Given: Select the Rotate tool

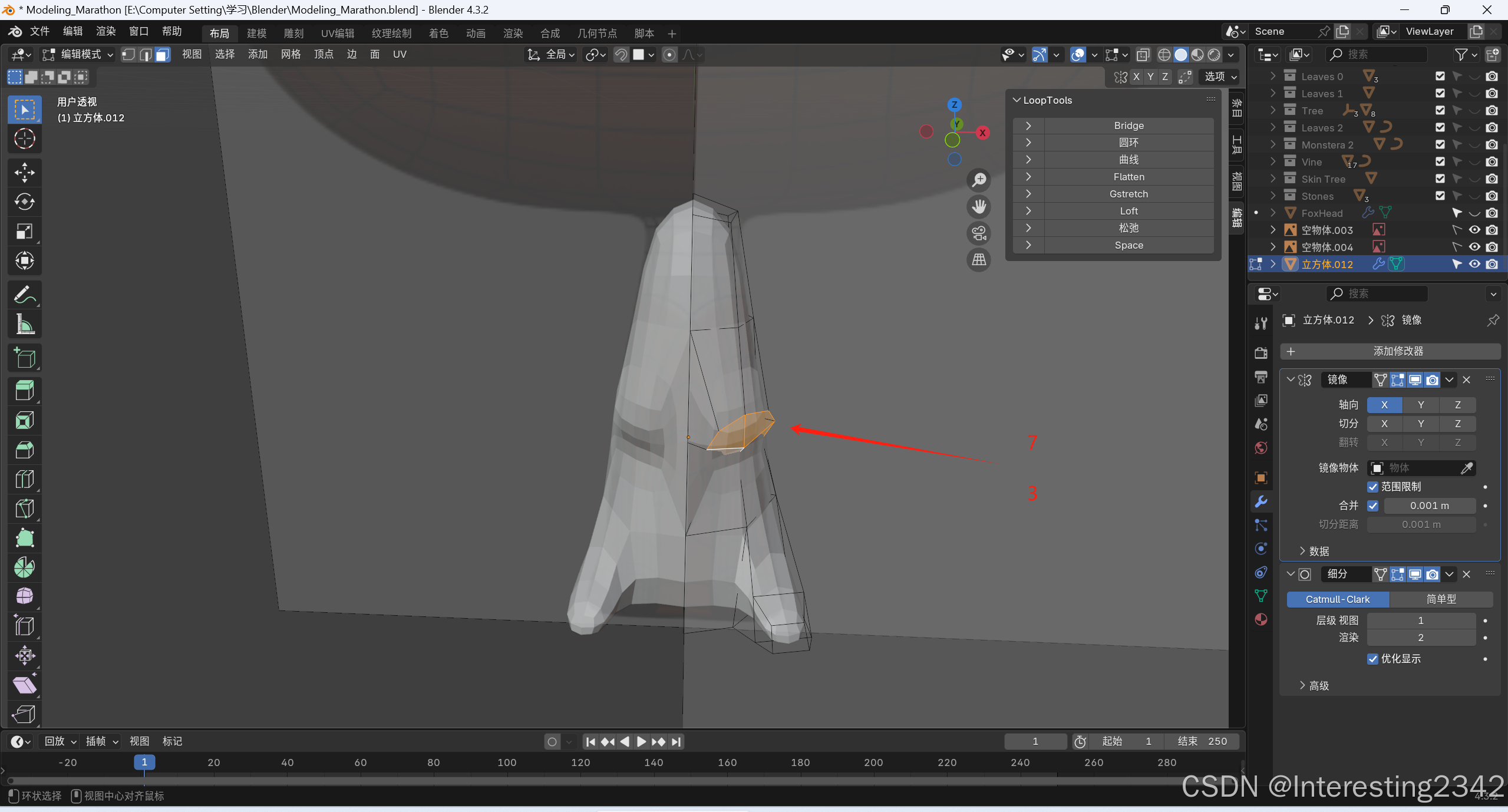Looking at the screenshot, I should [x=24, y=202].
